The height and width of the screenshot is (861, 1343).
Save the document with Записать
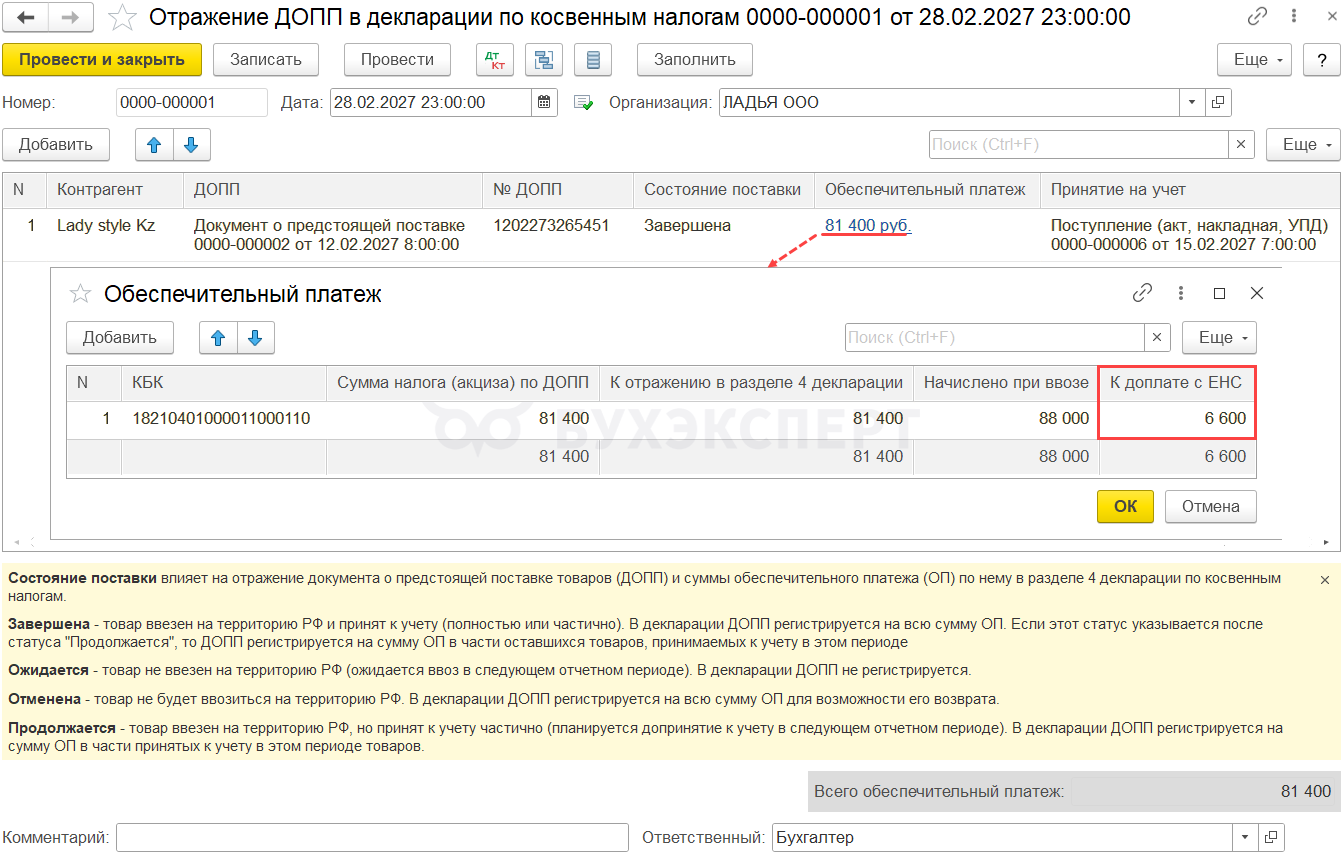[266, 60]
